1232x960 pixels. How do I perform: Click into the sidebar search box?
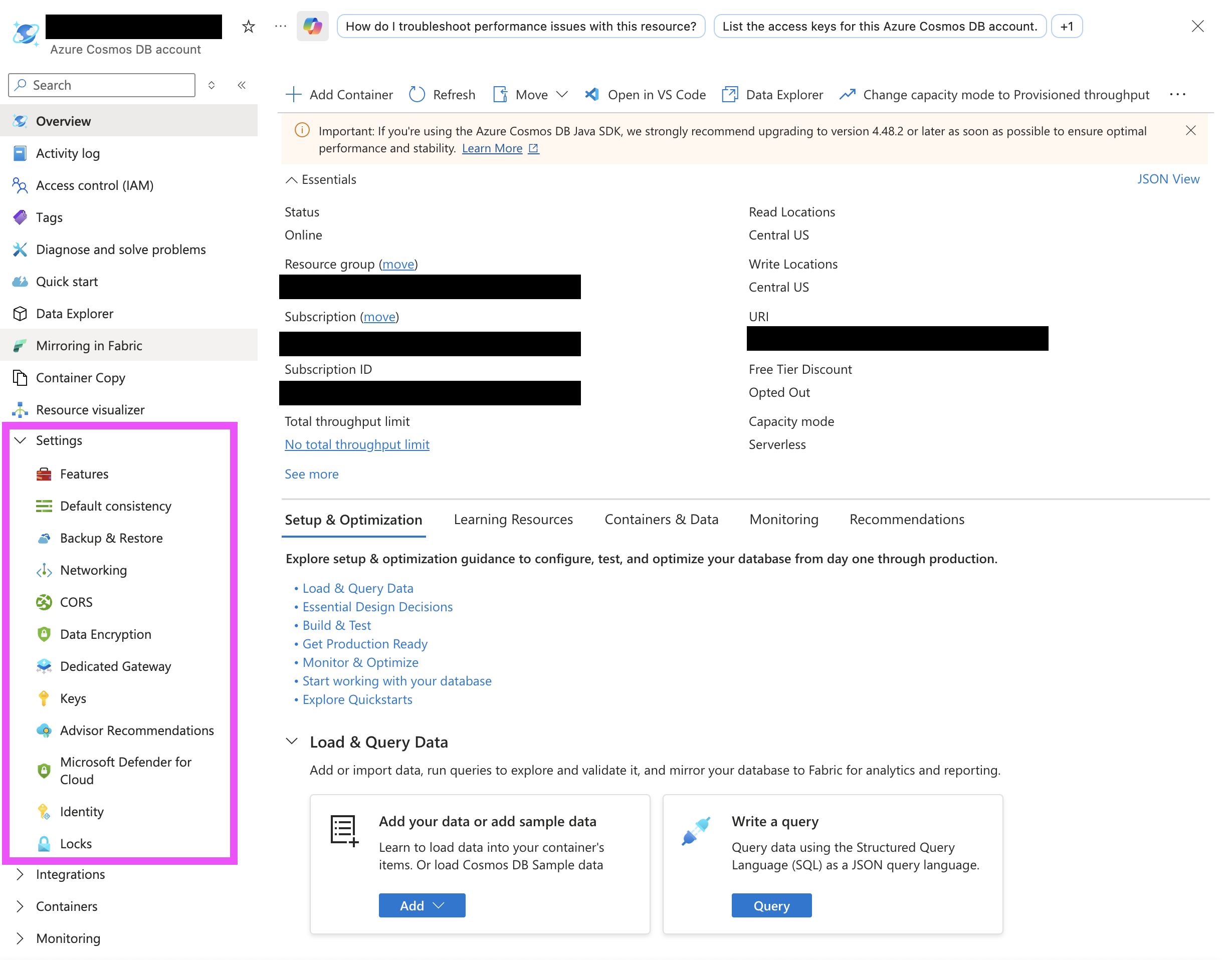click(102, 85)
